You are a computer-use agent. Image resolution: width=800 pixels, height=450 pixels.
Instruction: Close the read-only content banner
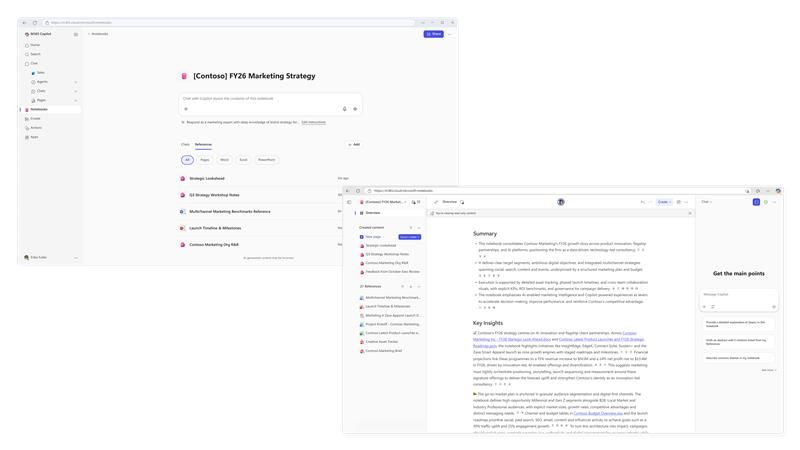(690, 213)
